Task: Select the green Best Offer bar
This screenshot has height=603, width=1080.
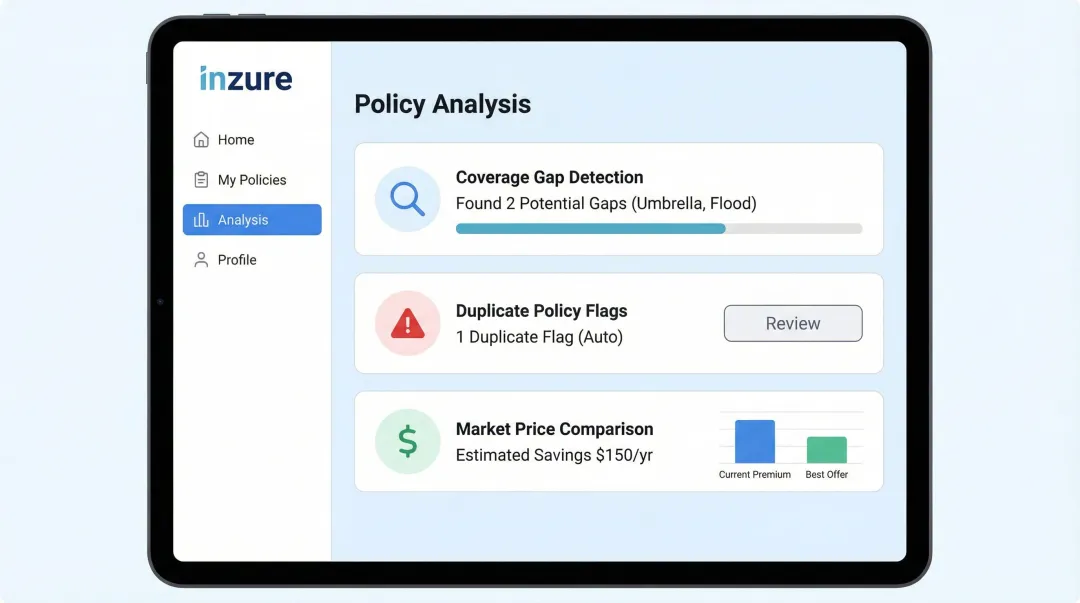Action: click(827, 451)
